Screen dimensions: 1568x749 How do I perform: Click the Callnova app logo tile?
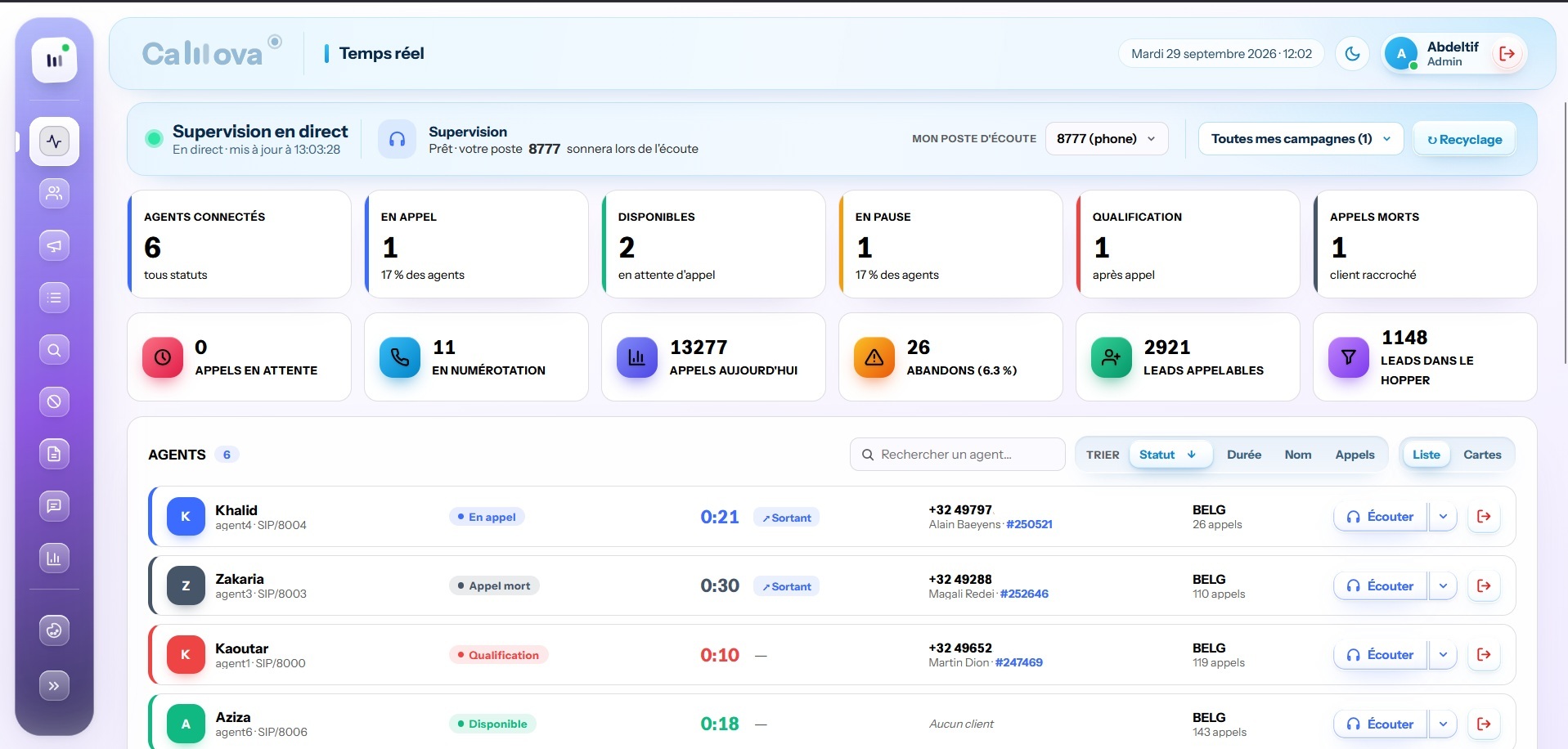[x=54, y=60]
